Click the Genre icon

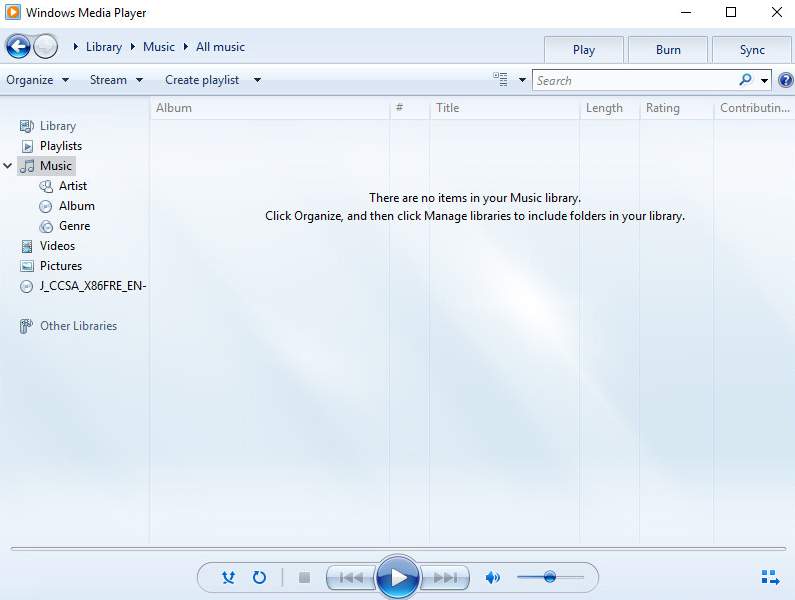pos(46,226)
